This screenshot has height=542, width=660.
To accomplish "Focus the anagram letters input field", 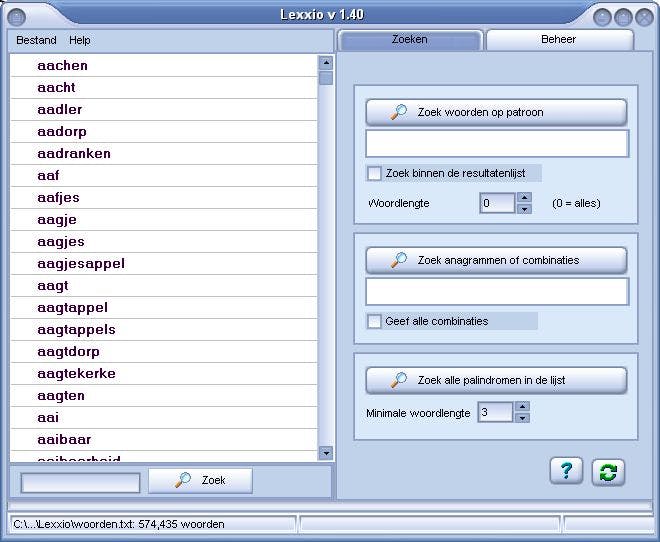I will click(x=497, y=291).
